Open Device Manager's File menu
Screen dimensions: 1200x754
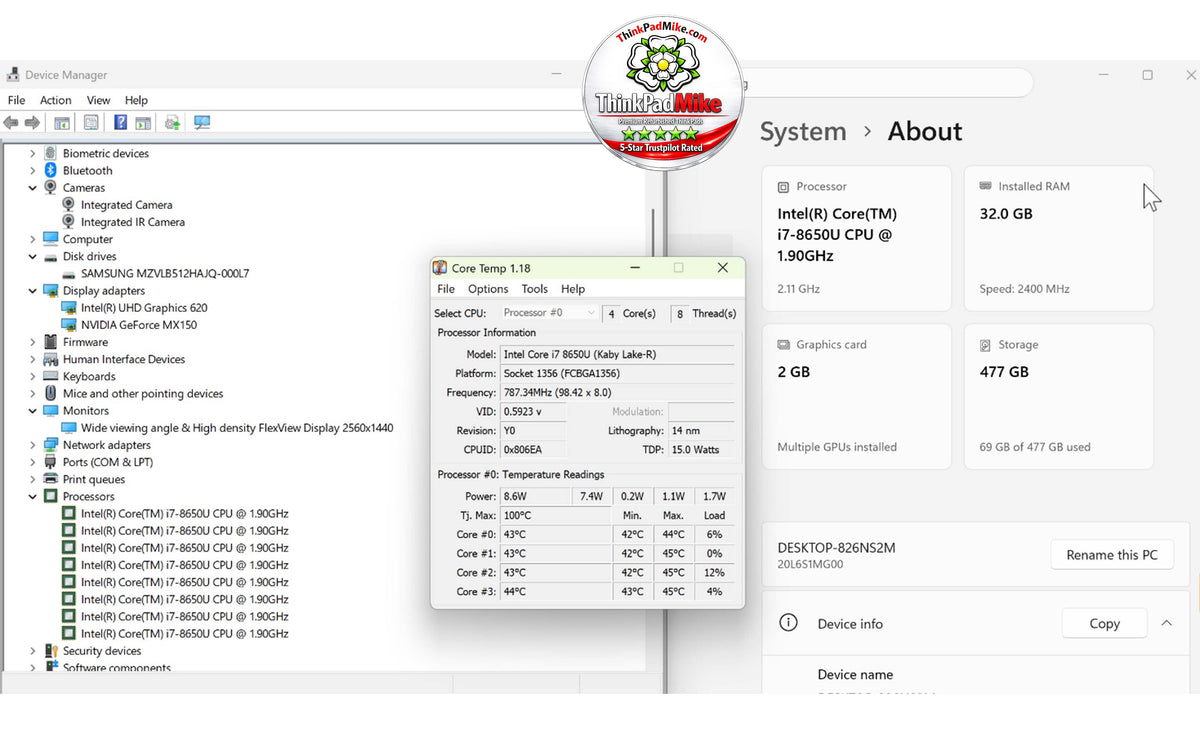click(x=16, y=100)
